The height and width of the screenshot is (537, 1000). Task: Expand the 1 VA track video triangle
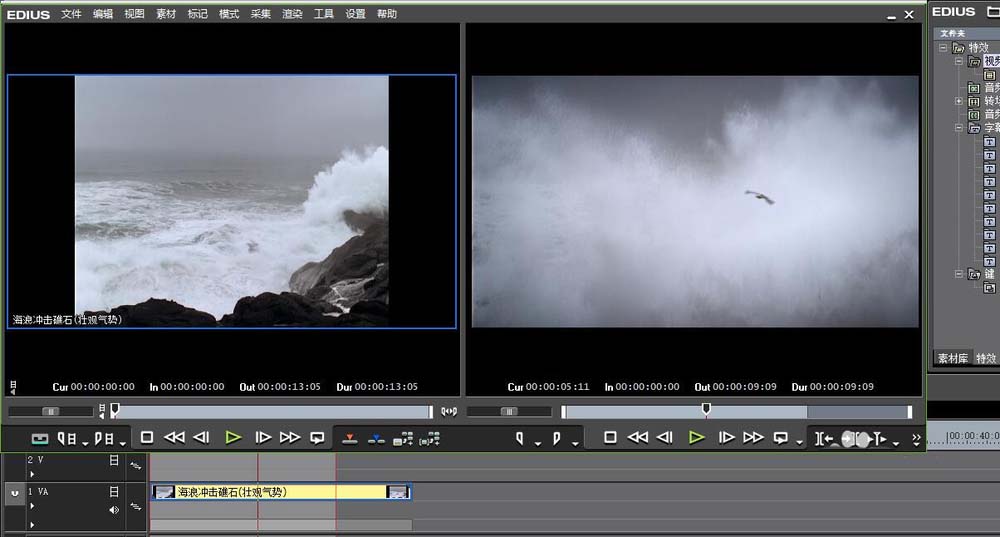32,506
